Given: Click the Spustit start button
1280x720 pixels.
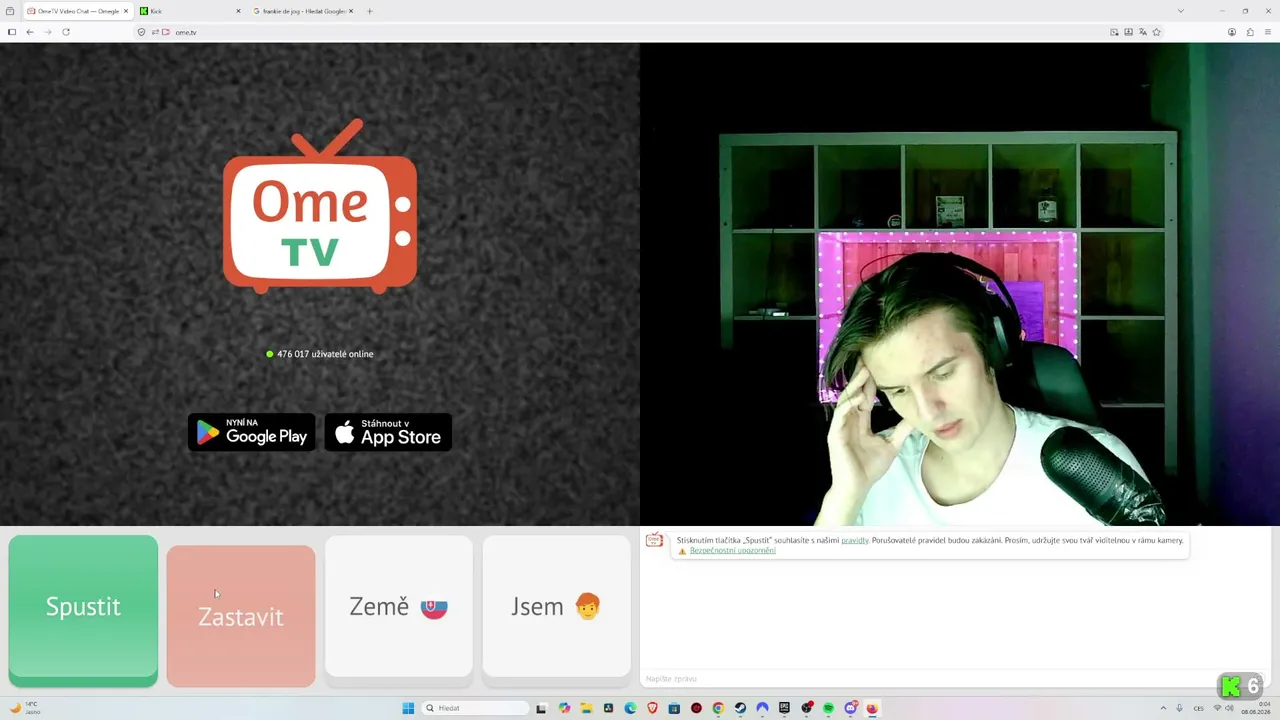Looking at the screenshot, I should 83,610.
